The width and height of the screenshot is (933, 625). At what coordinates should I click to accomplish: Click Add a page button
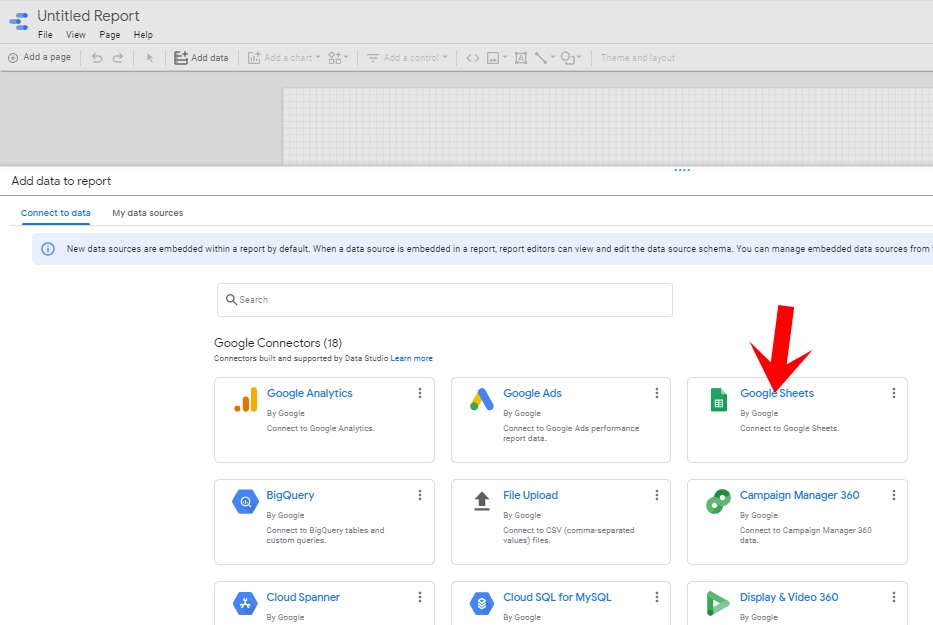coord(39,58)
